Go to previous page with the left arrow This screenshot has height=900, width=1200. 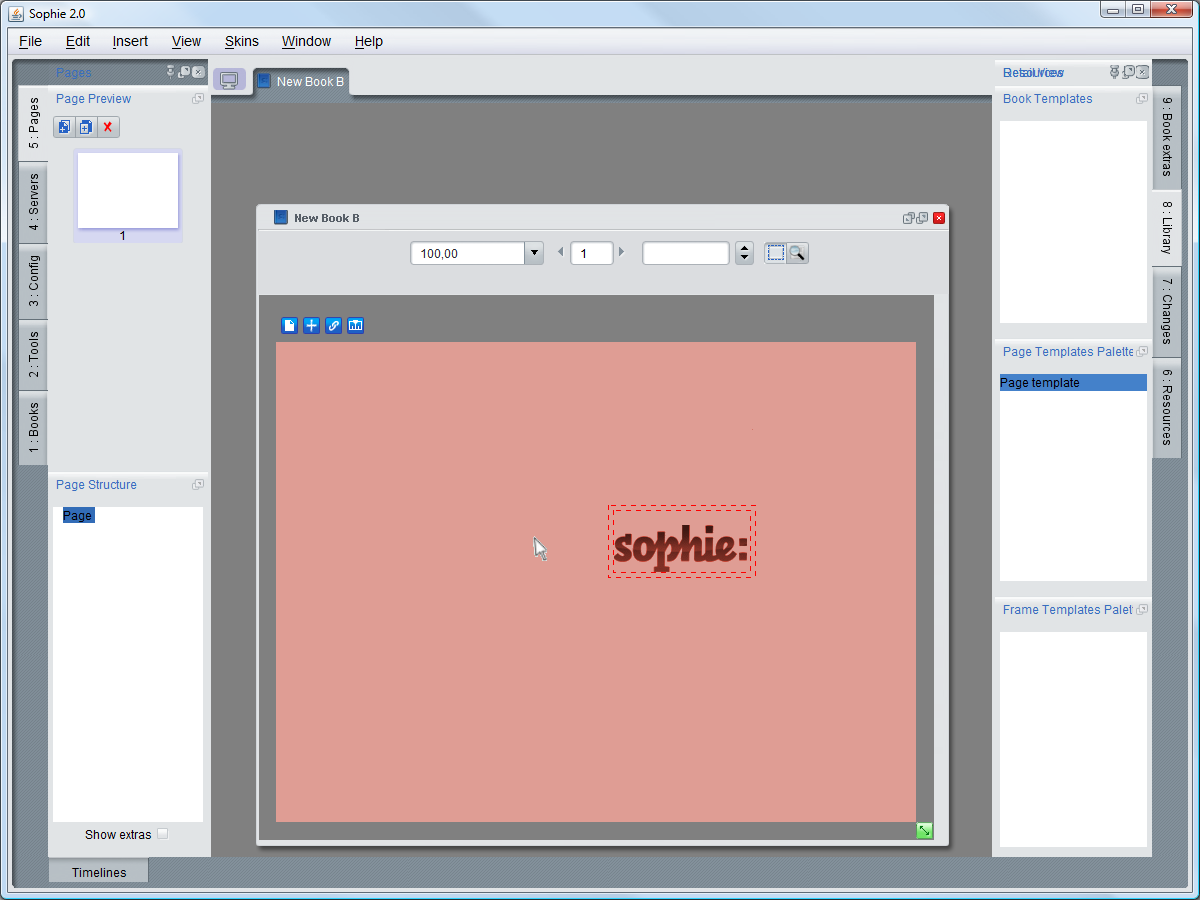click(x=560, y=252)
